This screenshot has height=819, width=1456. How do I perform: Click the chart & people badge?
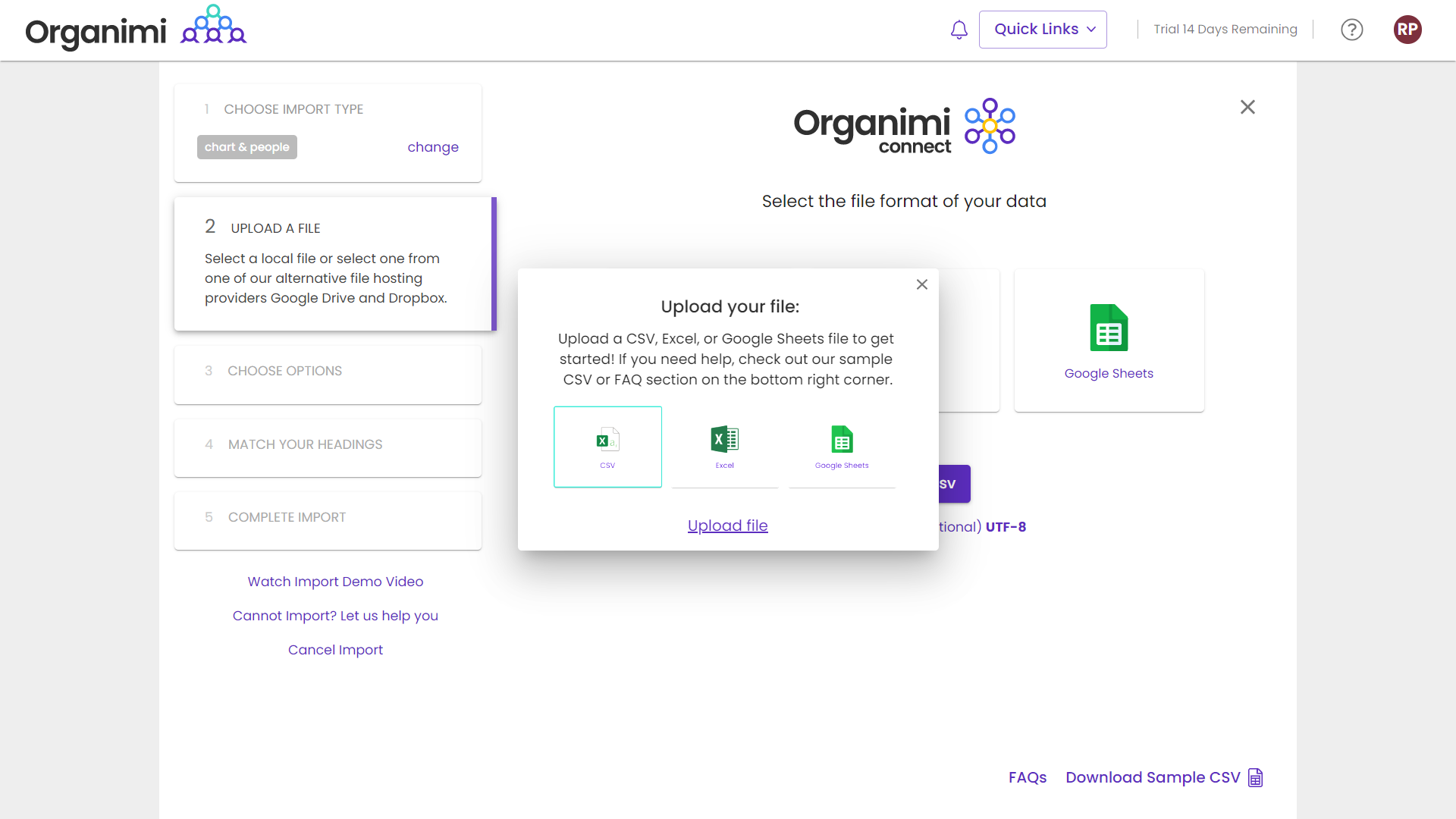tap(246, 147)
